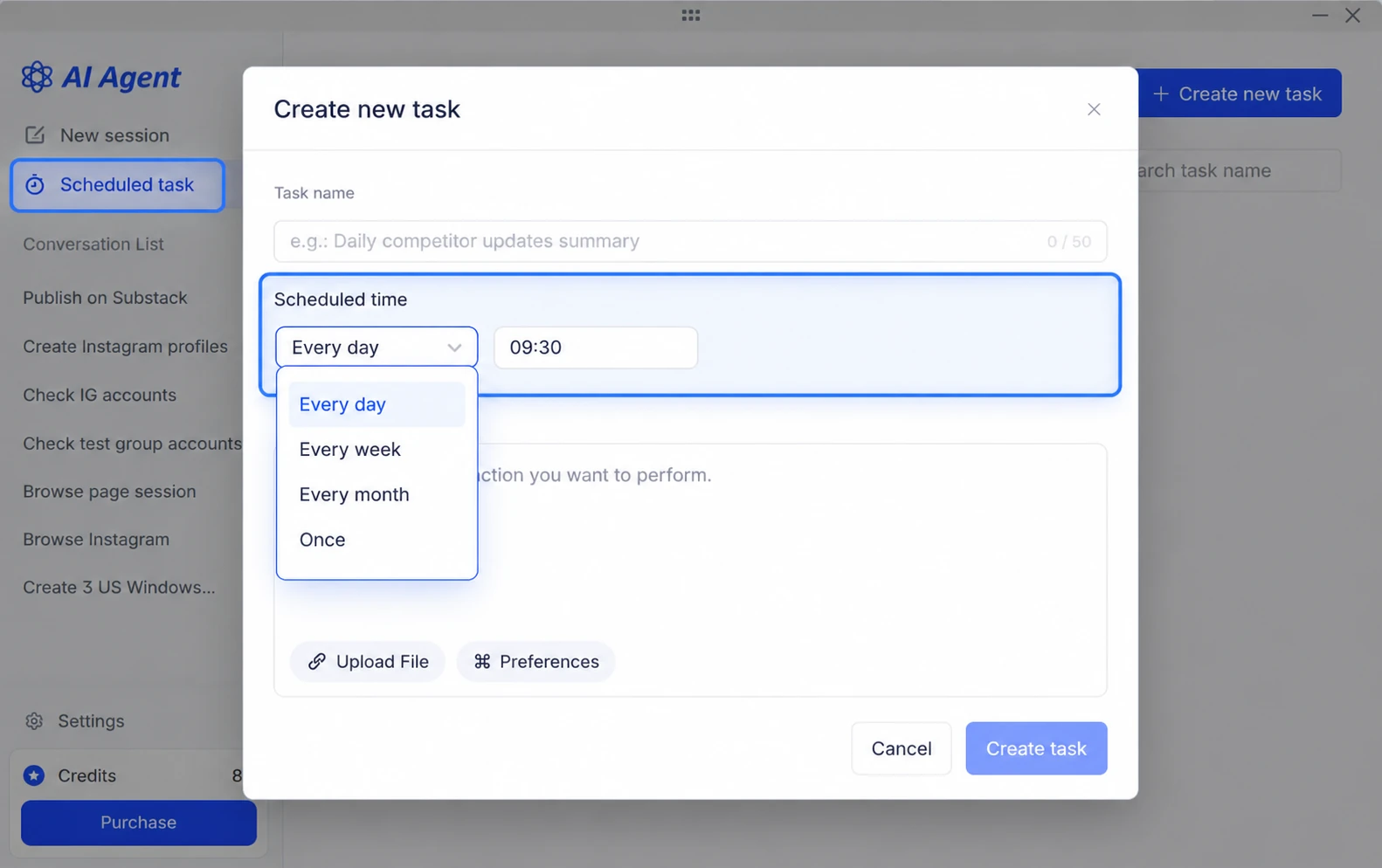Click the search task name field
Image resolution: width=1382 pixels, height=868 pixels.
1239,171
